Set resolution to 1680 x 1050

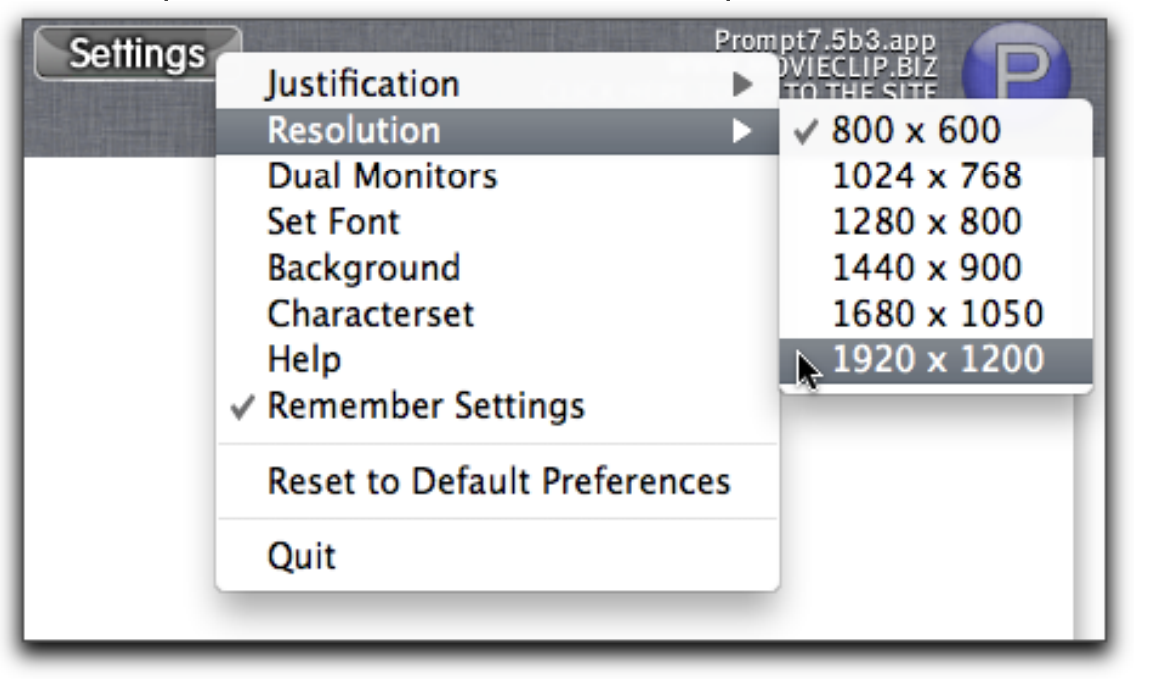point(938,314)
